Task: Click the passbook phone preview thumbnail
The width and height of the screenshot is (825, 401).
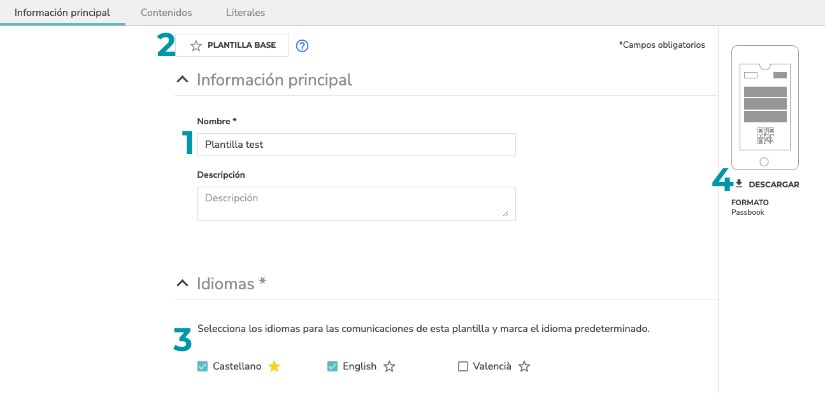Action: coord(764,108)
